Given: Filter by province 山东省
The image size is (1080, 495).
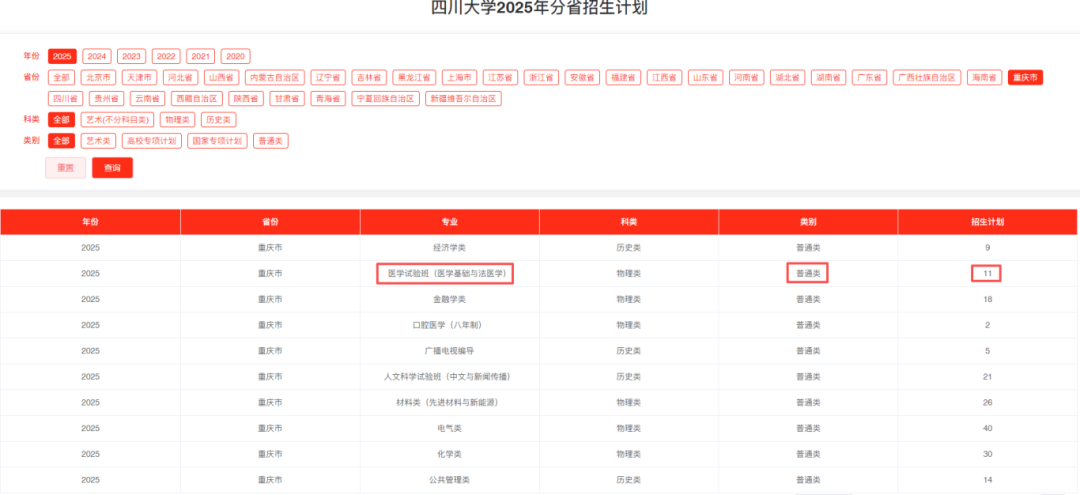Looking at the screenshot, I should [x=706, y=78].
